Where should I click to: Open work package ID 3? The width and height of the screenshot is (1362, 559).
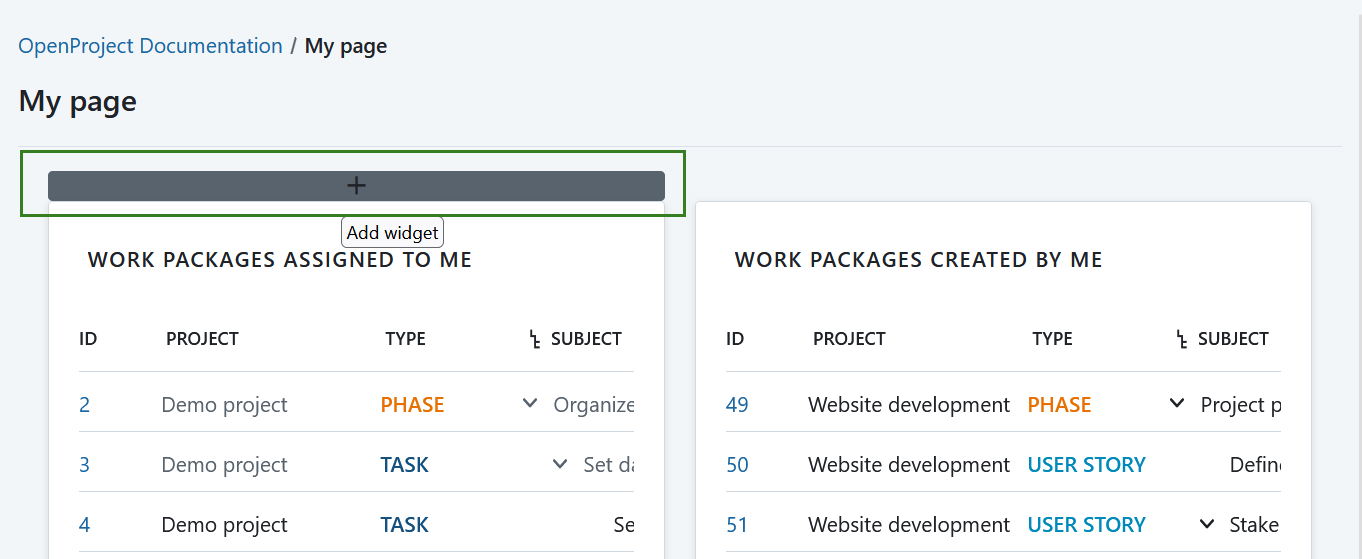point(84,465)
